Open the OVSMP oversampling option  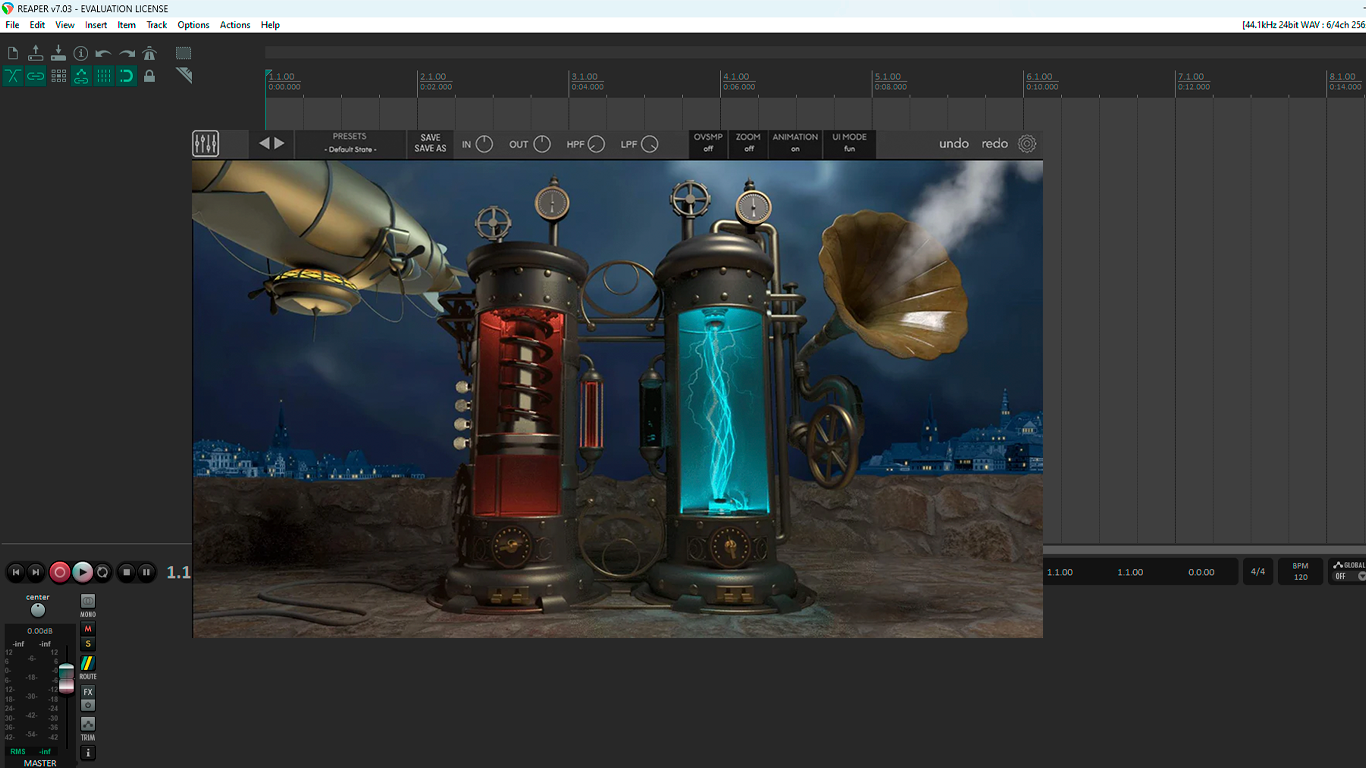pos(708,144)
